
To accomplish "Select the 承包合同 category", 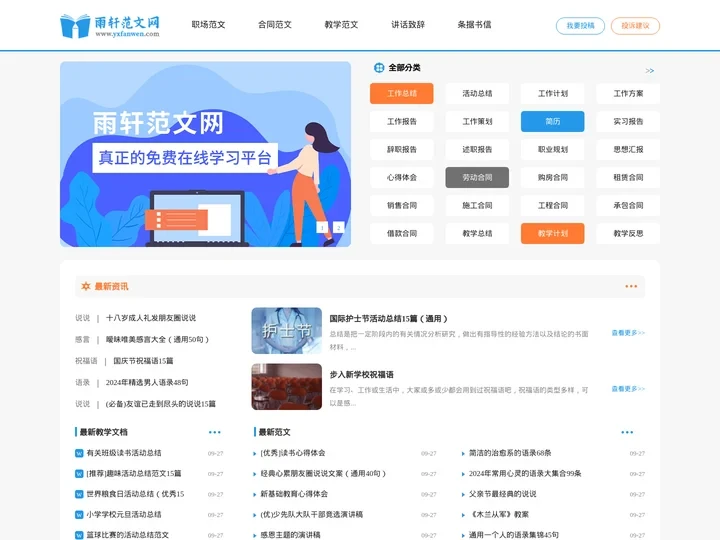I will click(x=628, y=206).
